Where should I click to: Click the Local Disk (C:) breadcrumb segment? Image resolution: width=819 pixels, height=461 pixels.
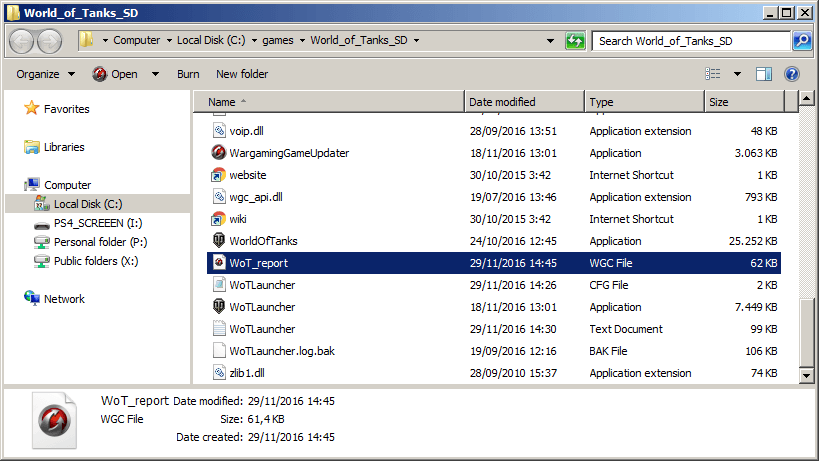click(211, 40)
